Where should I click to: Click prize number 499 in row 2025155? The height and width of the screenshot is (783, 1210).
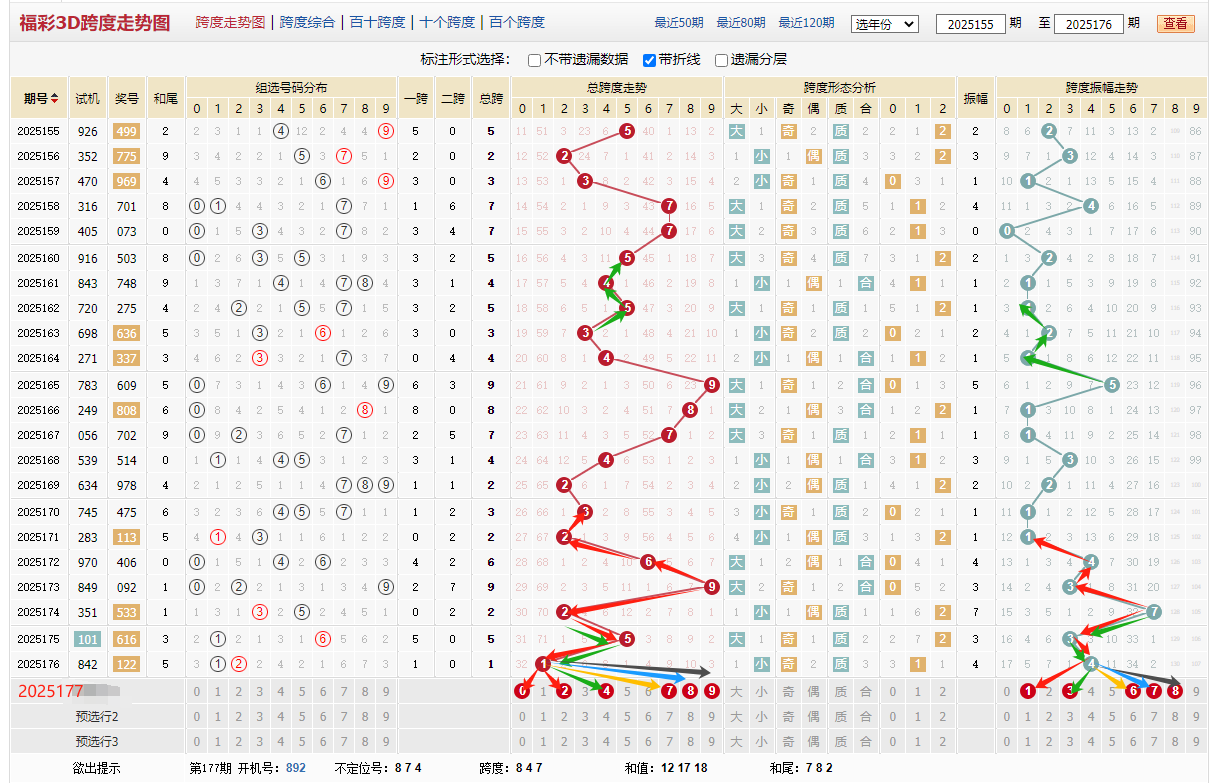[127, 130]
